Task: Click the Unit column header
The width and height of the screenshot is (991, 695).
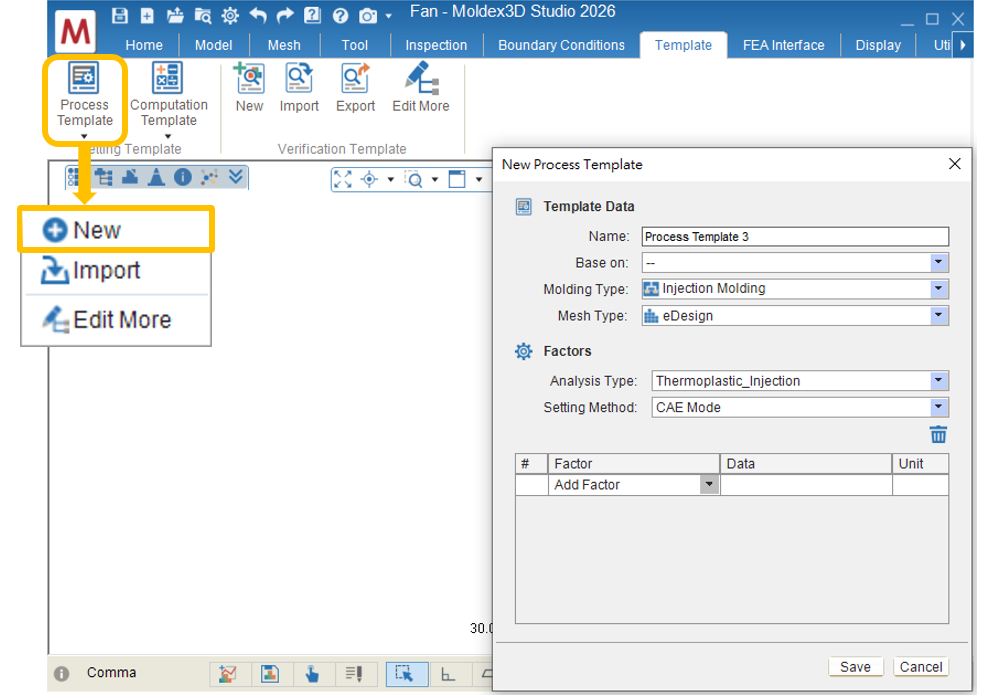Action: (920, 464)
